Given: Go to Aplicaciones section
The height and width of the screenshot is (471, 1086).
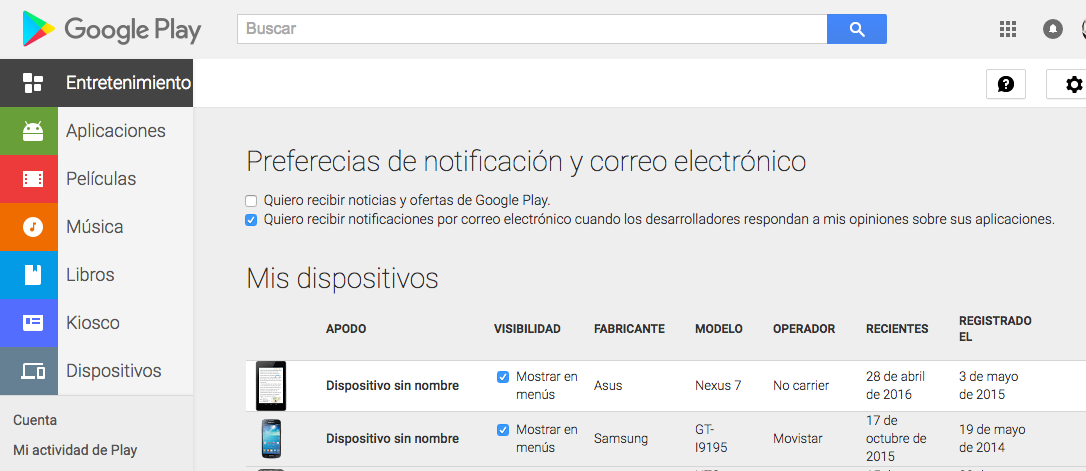Looking at the screenshot, I should coord(116,131).
